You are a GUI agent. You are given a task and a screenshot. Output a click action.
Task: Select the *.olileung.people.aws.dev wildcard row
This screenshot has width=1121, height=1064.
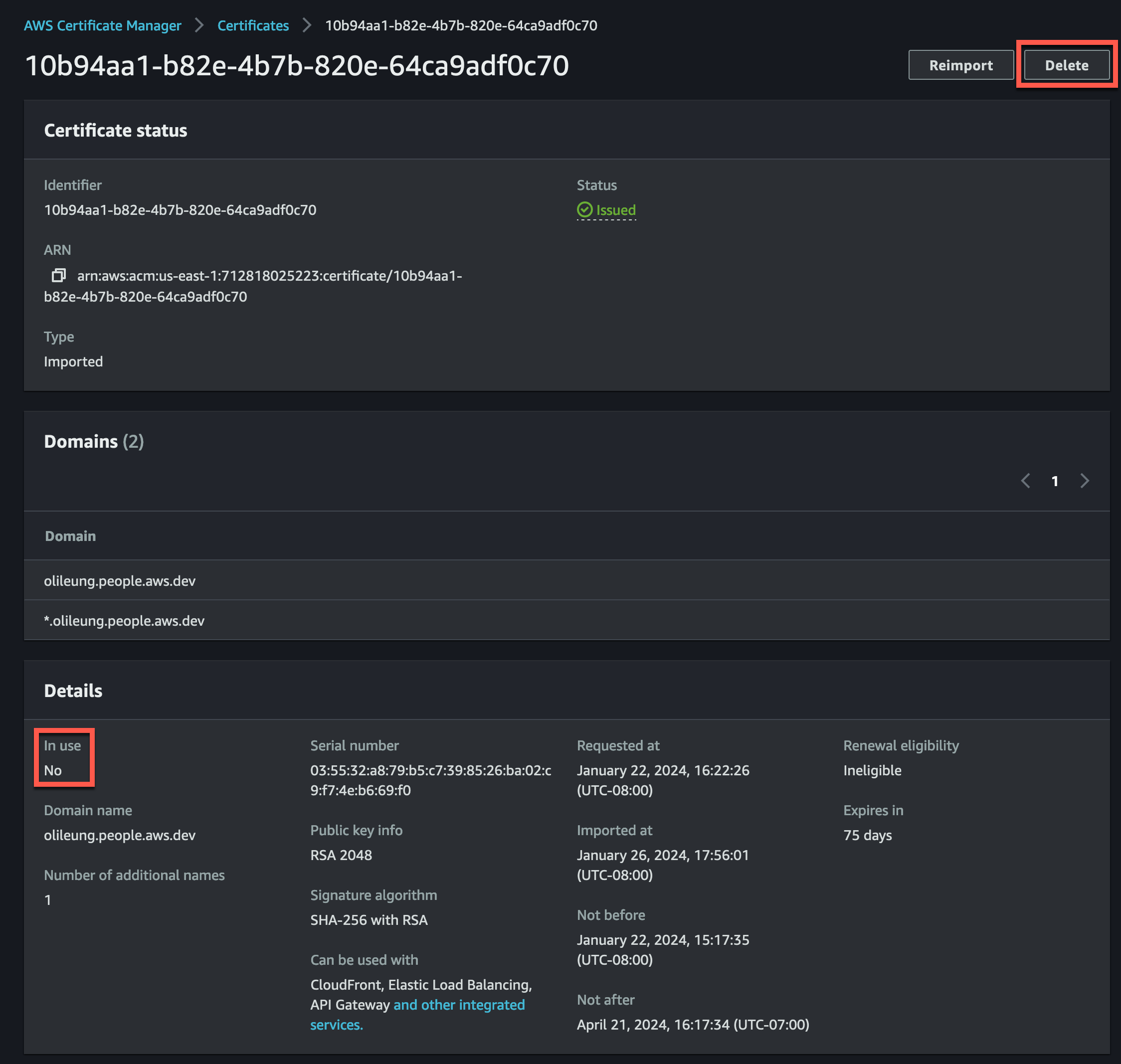pos(125,620)
